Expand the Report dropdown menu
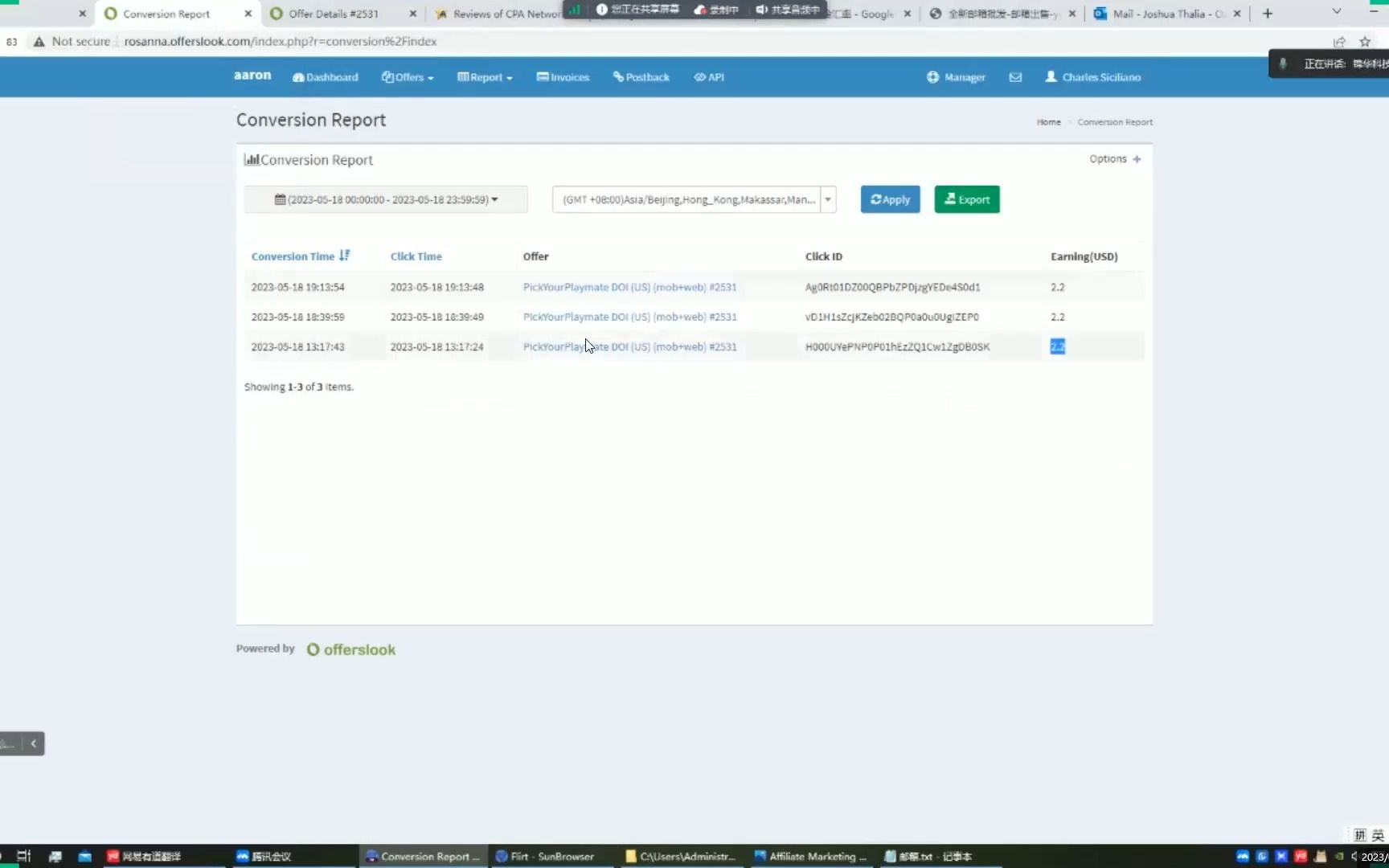The image size is (1389, 868). [485, 77]
